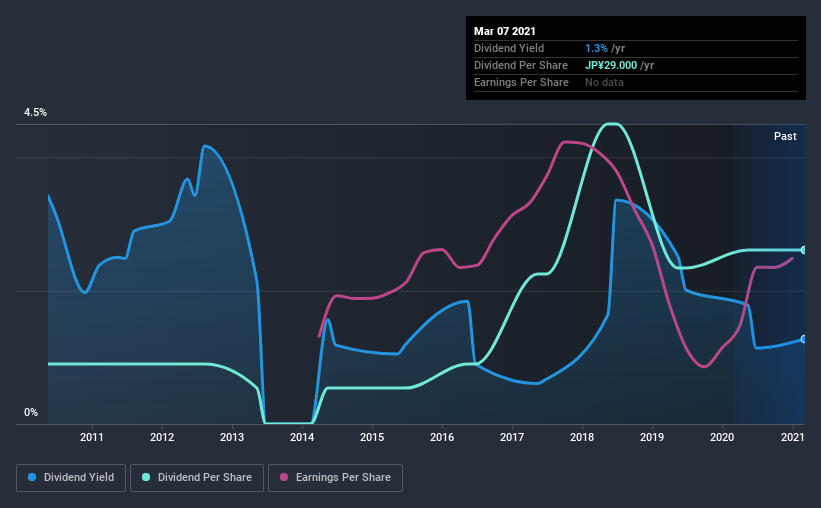Click the JP¥29.000 dividend value
The height and width of the screenshot is (508, 821).
[611, 65]
